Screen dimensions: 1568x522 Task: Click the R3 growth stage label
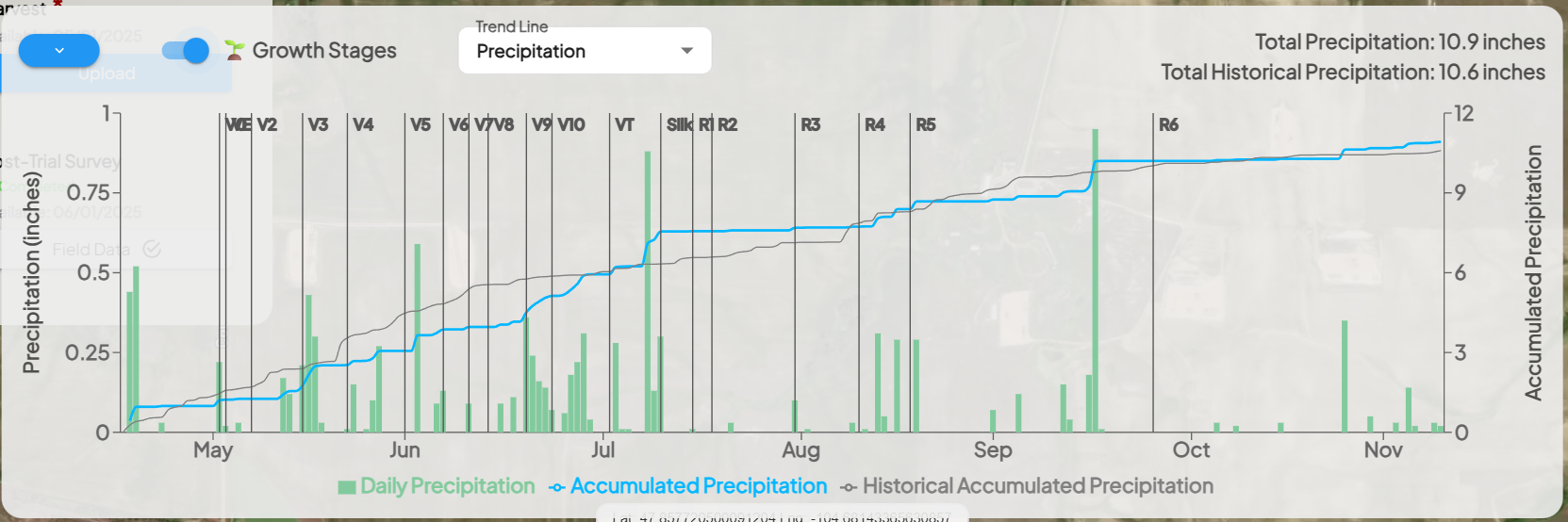tap(811, 124)
